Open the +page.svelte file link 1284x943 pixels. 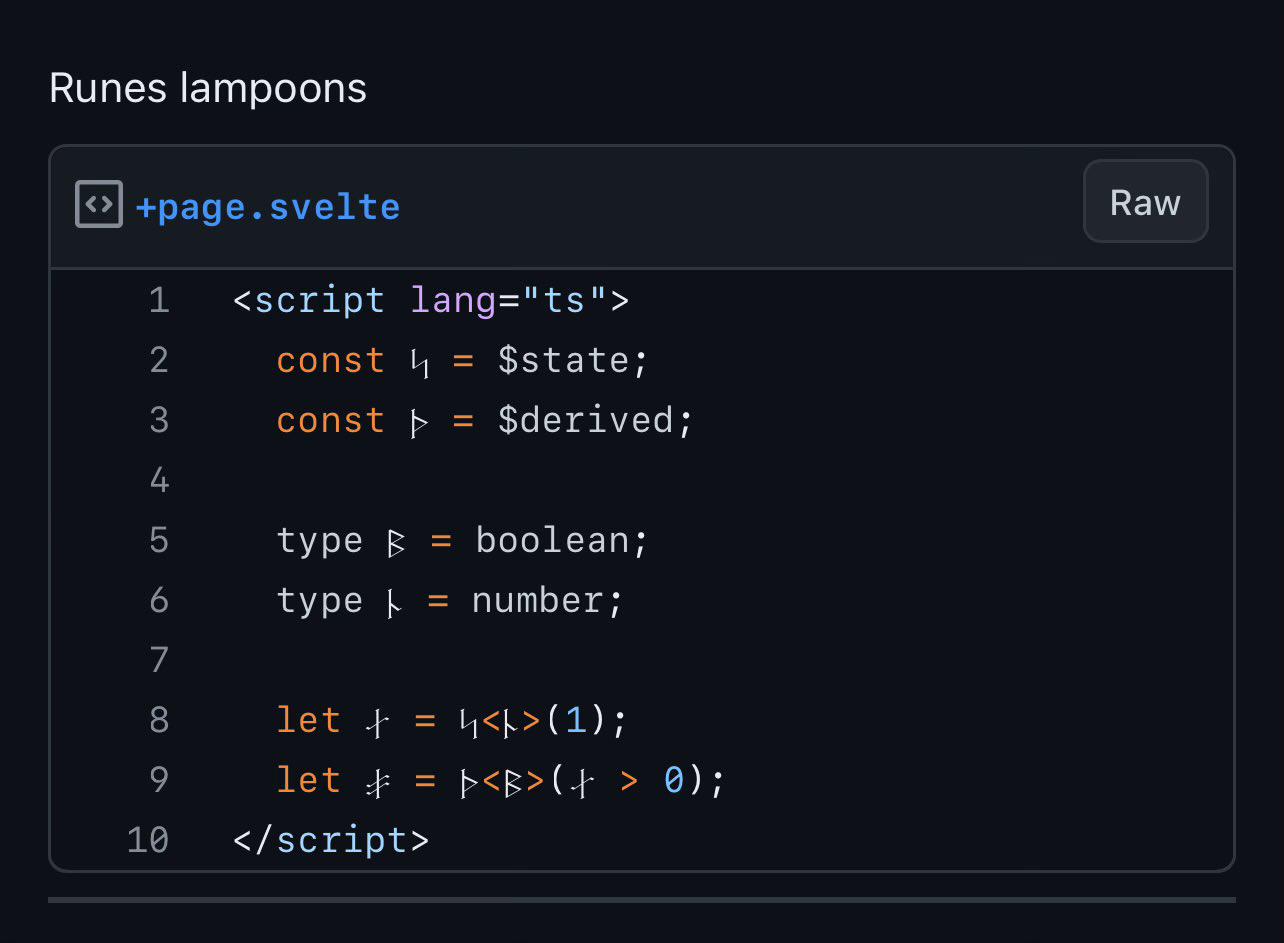(x=268, y=207)
